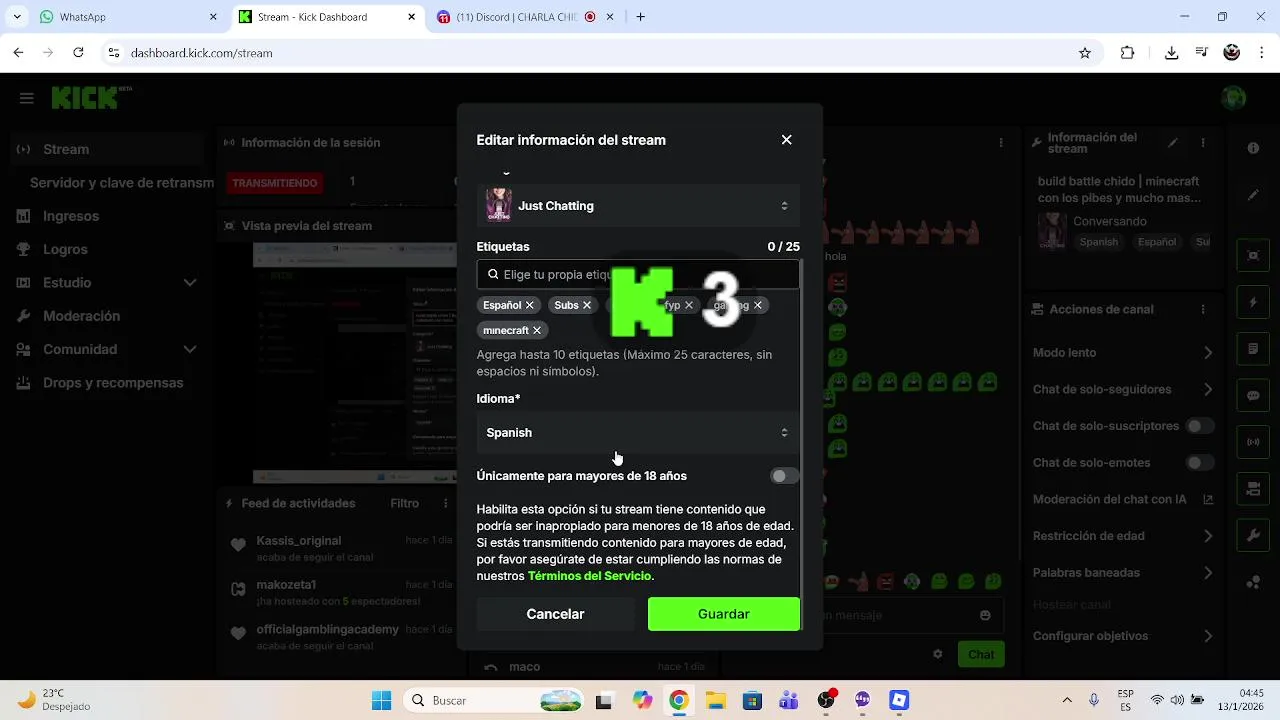Open the profile avatar menu in the Kick header
The height and width of the screenshot is (720, 1280).
click(1234, 98)
